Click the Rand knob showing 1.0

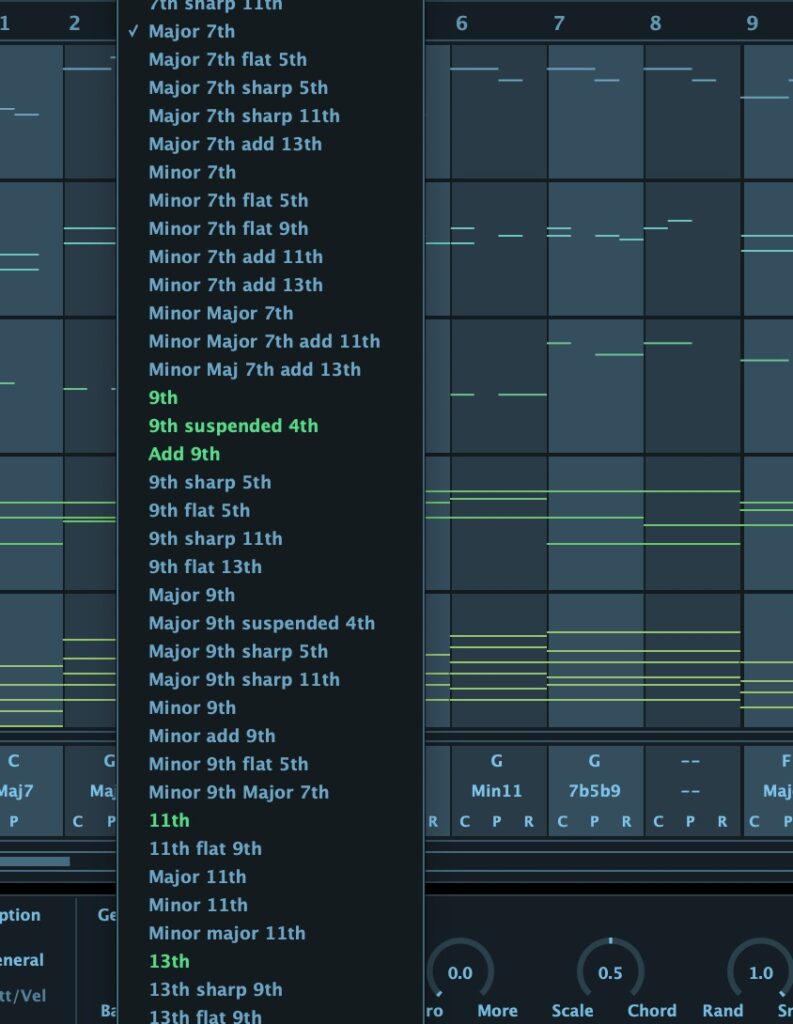point(760,973)
